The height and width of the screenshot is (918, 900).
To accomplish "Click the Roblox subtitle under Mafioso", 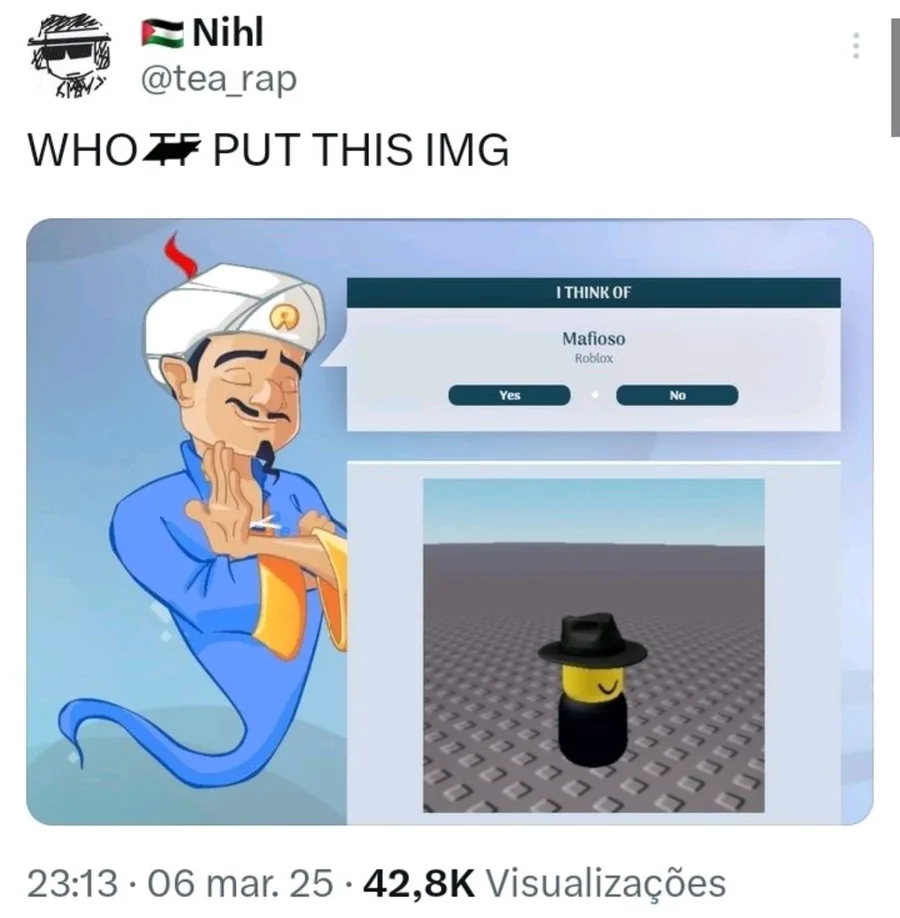I will (594, 358).
